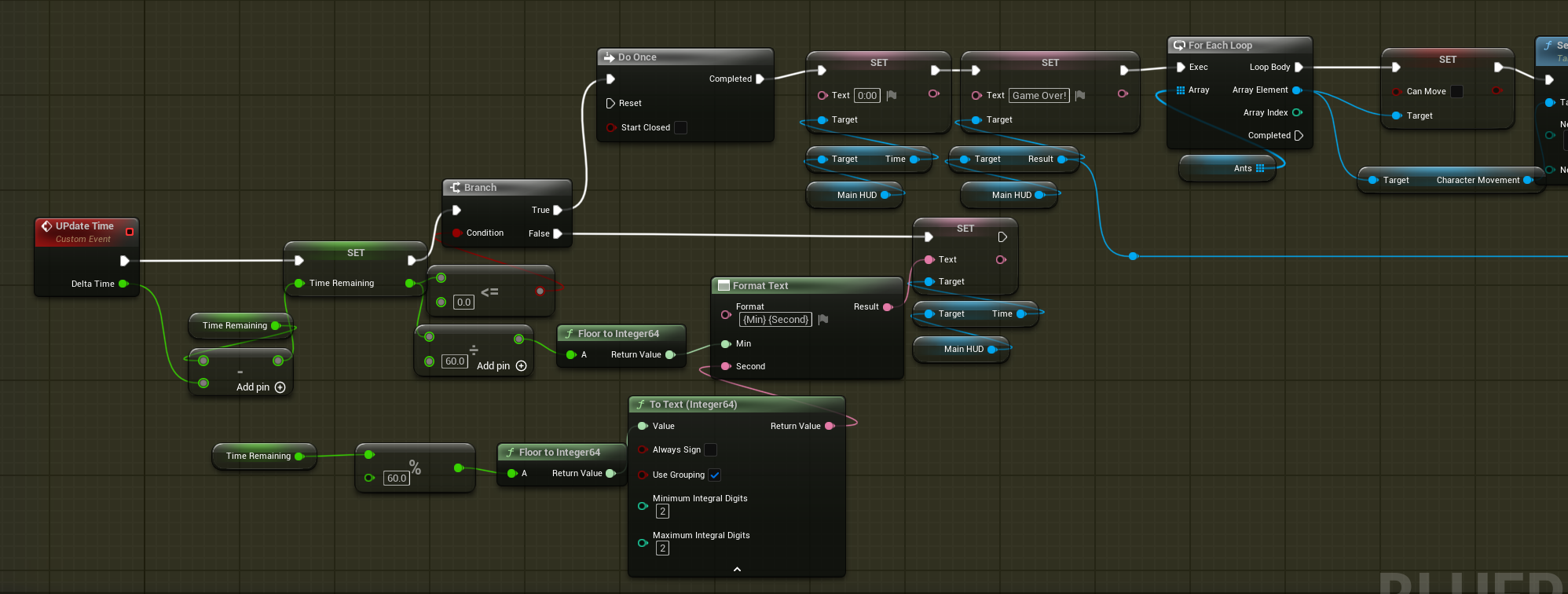
Task: Select the Time Remaining getter feeding modulo node
Action: click(265, 456)
